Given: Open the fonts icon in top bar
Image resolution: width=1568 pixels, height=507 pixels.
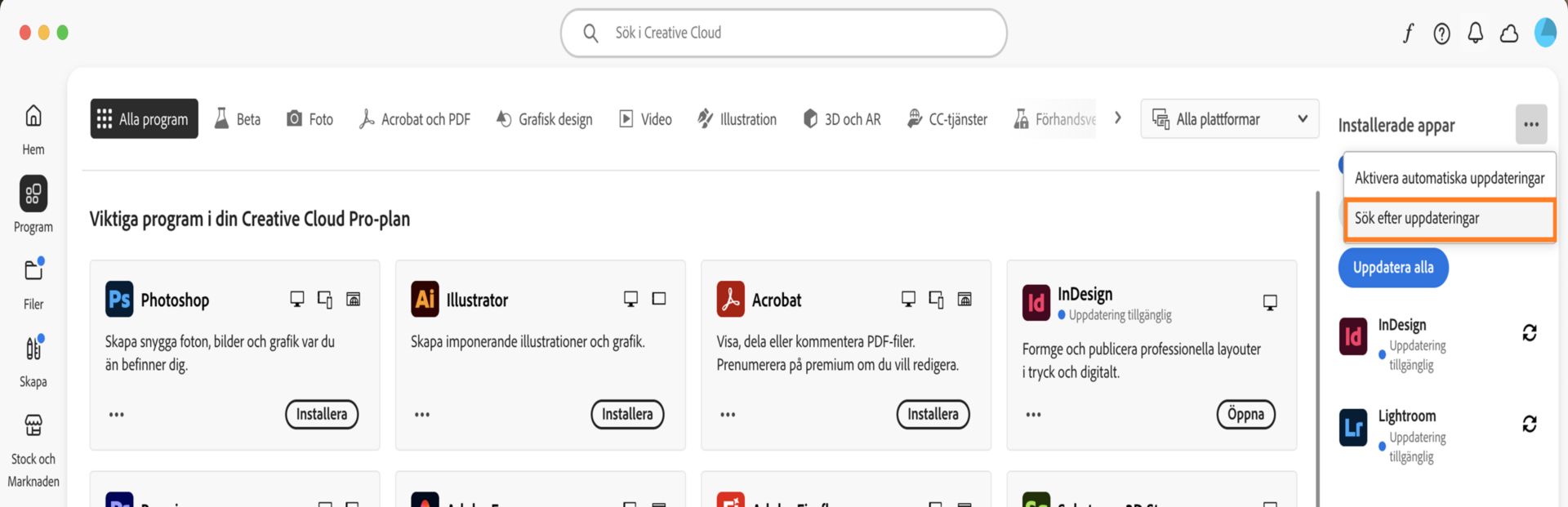Looking at the screenshot, I should click(1409, 33).
